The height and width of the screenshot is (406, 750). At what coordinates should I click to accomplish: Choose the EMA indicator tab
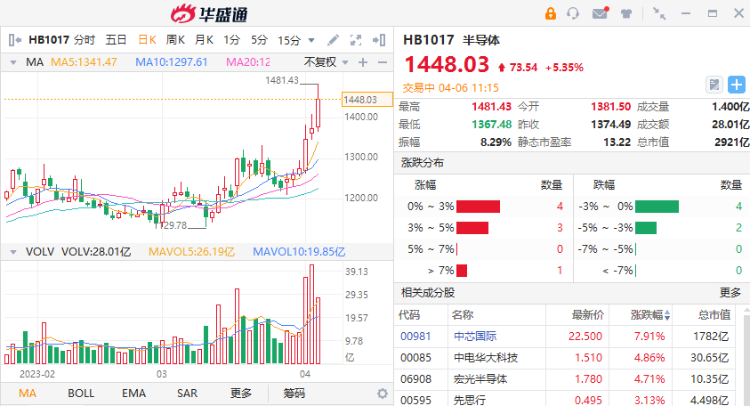pos(133,393)
